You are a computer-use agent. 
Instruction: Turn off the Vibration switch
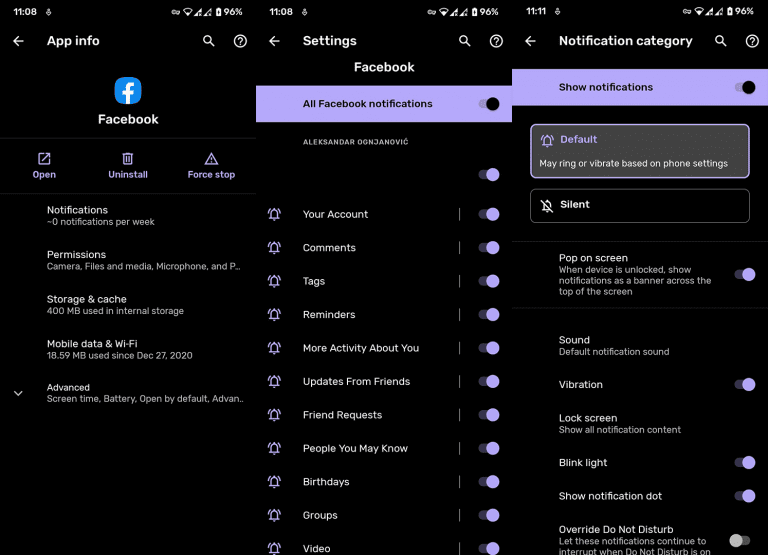(x=745, y=385)
